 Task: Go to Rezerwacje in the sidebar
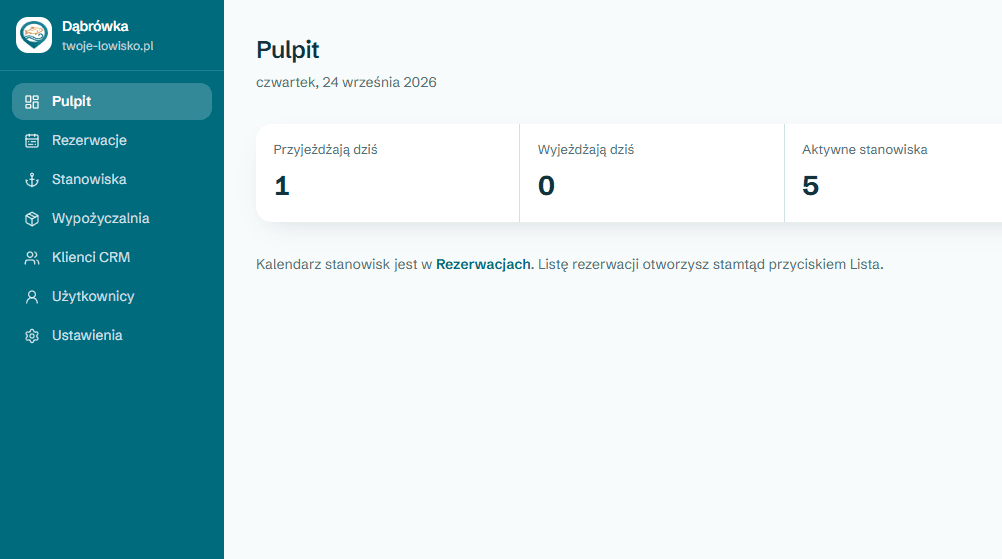tap(112, 141)
